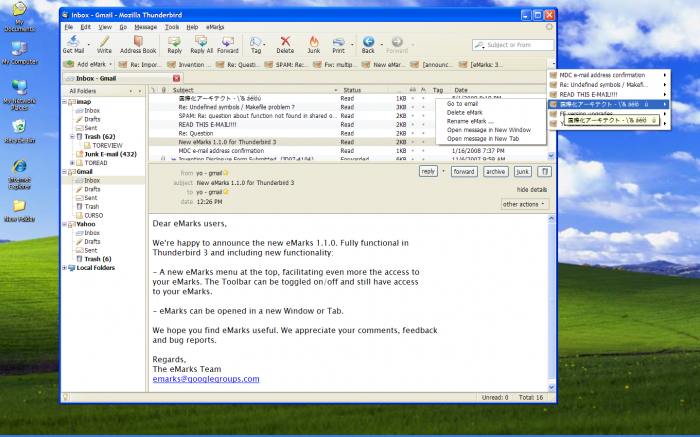The width and height of the screenshot is (700, 437).
Task: Click 'hide details' in message header
Action: point(532,190)
